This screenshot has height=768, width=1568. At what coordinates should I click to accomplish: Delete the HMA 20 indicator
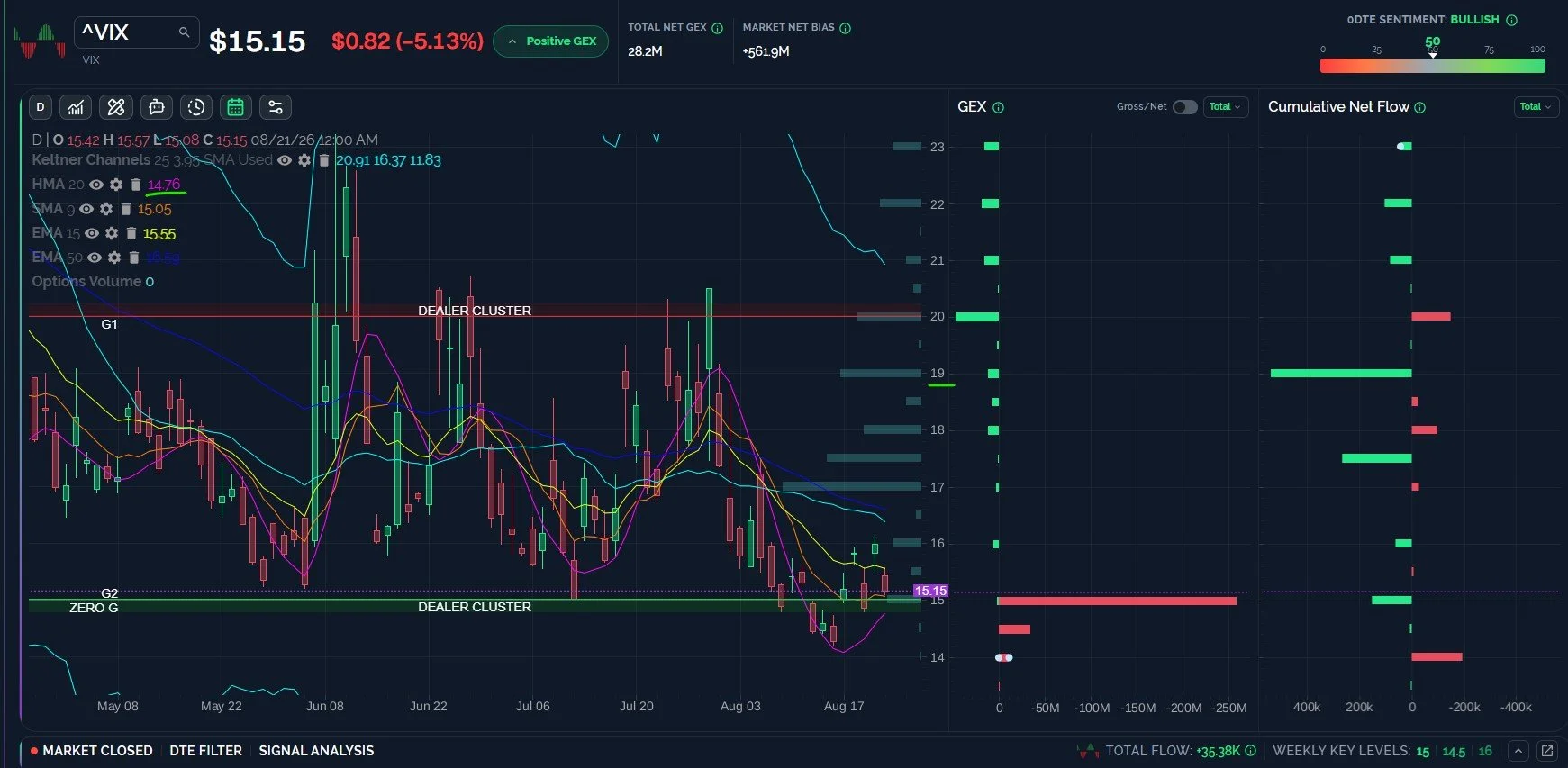[x=136, y=185]
